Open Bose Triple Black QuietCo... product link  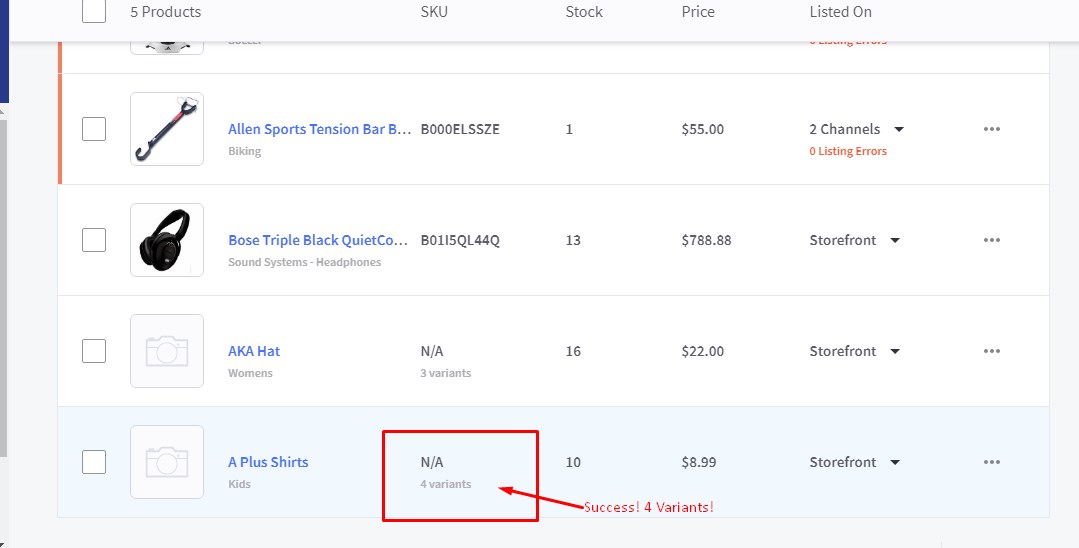click(319, 240)
